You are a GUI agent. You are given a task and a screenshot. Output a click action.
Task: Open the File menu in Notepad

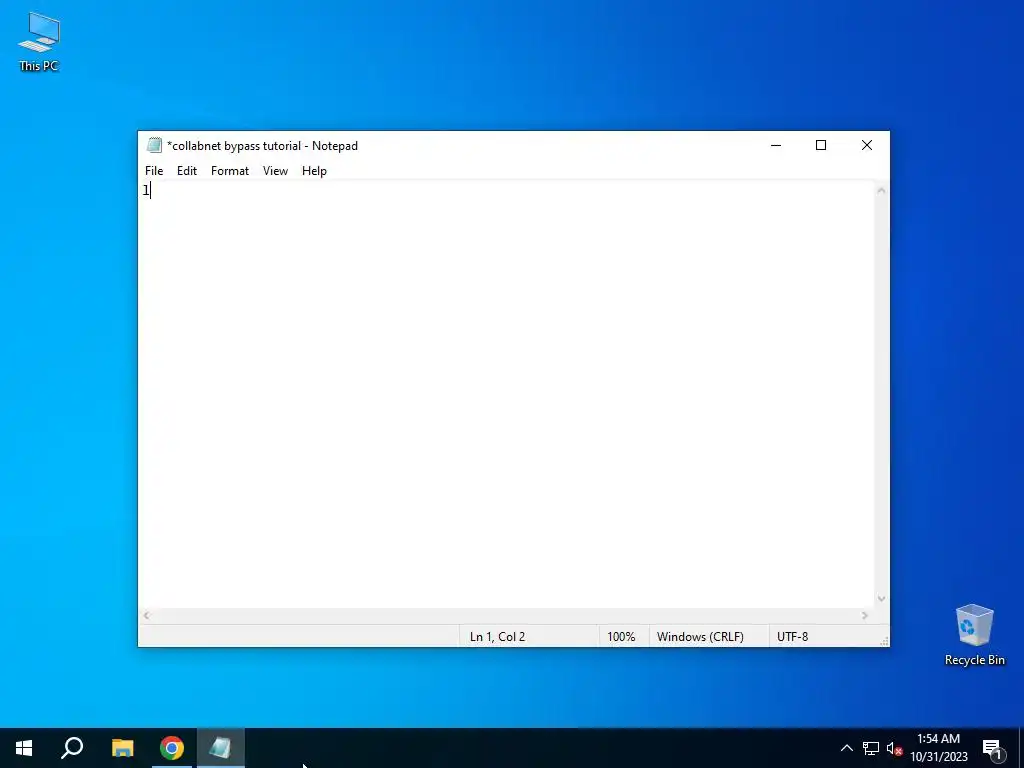point(154,170)
